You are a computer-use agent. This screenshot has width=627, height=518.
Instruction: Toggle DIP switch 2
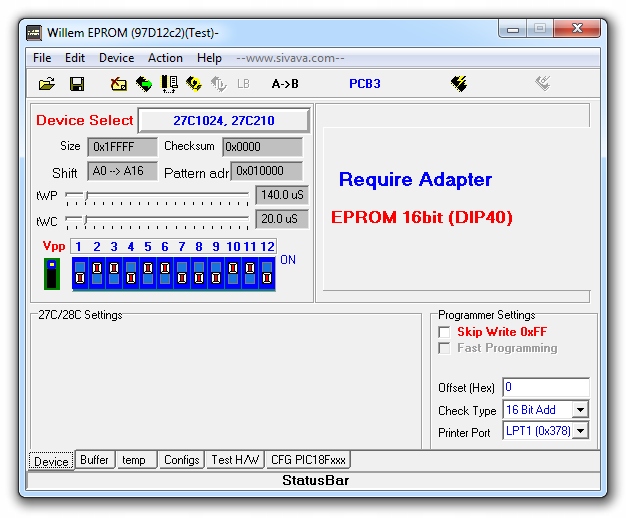click(97, 273)
